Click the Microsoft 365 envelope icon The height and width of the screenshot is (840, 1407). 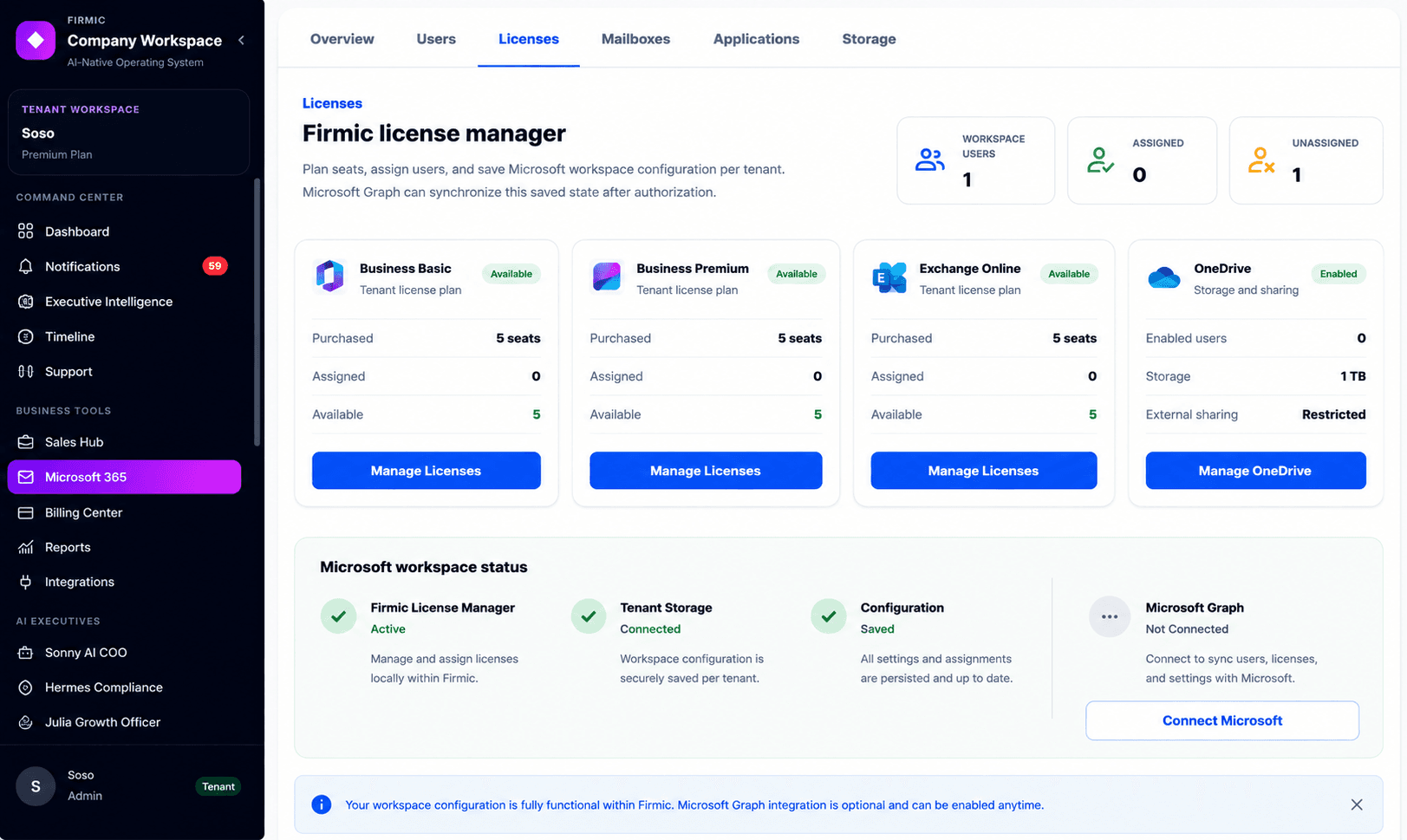[x=26, y=477]
